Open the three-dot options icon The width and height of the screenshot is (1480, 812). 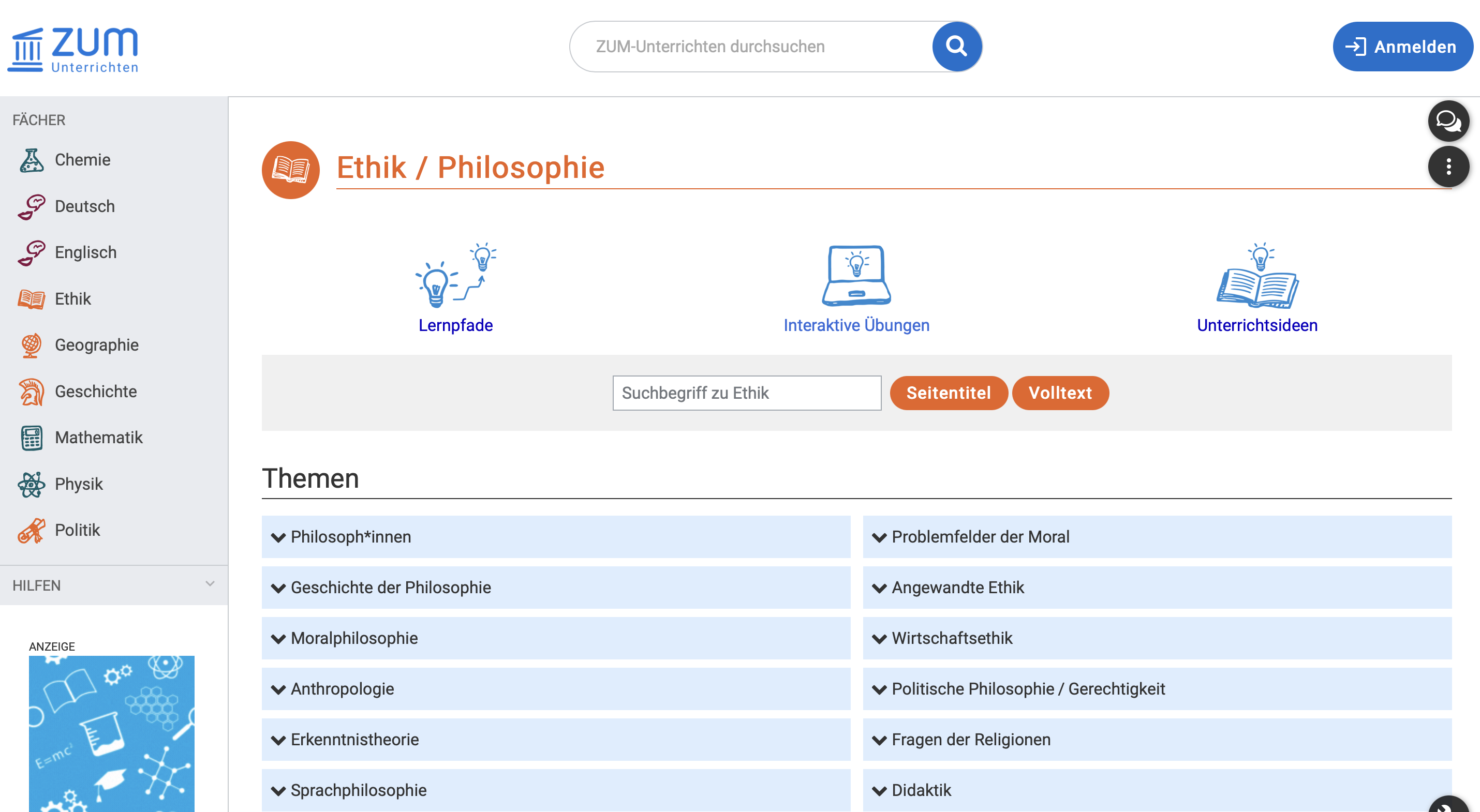point(1448,166)
